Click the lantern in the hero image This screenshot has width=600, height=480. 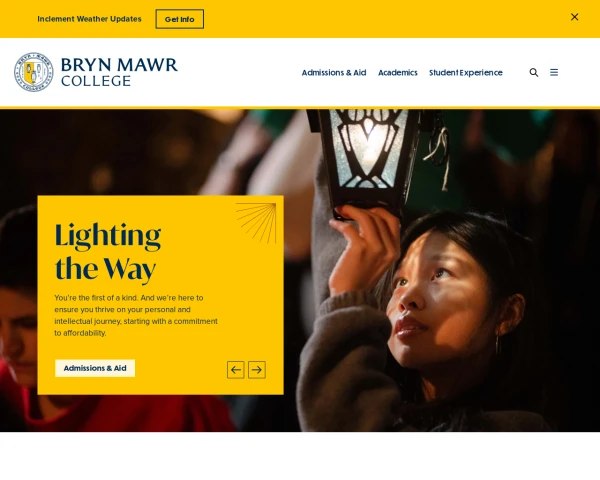point(365,163)
